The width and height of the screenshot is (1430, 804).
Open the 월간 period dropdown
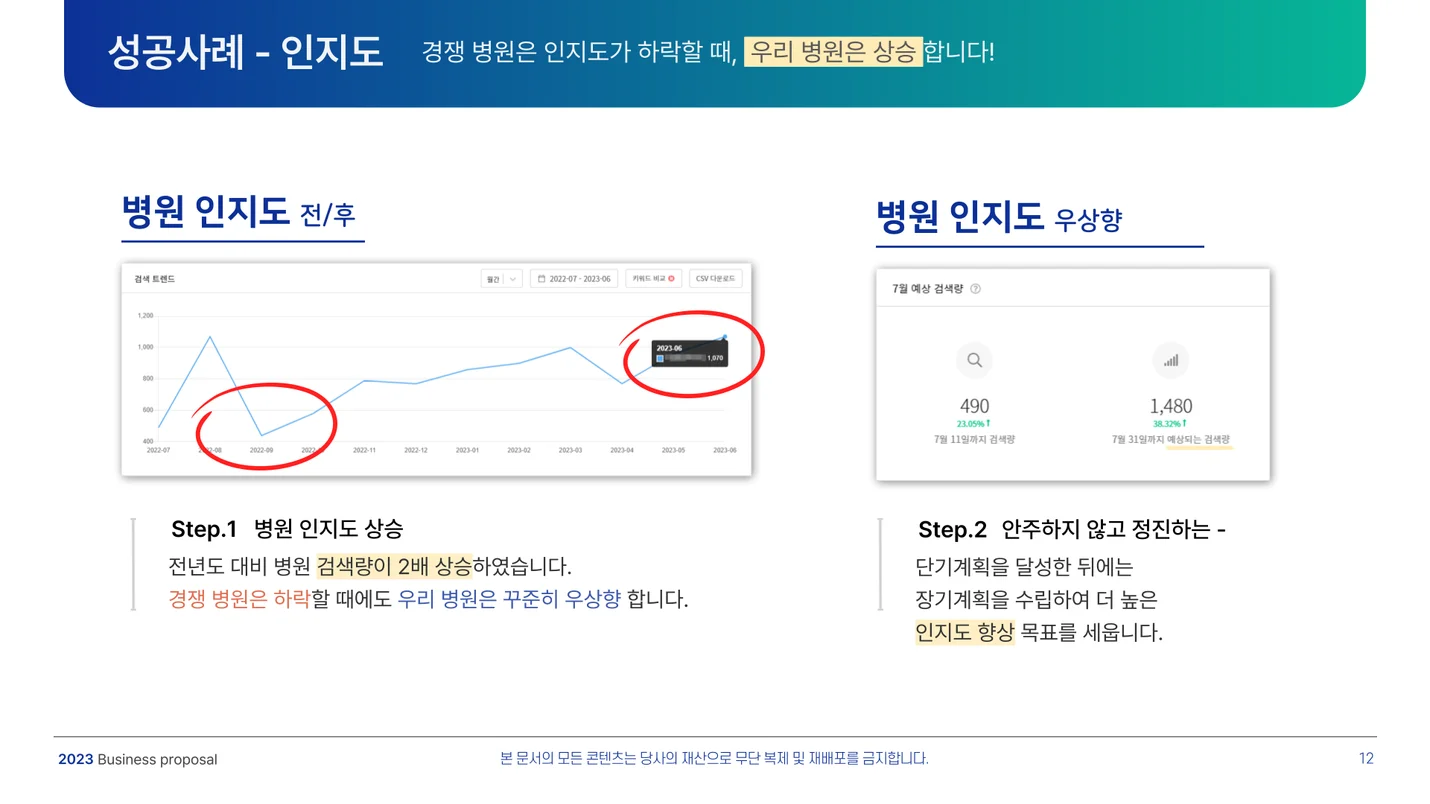(x=502, y=279)
